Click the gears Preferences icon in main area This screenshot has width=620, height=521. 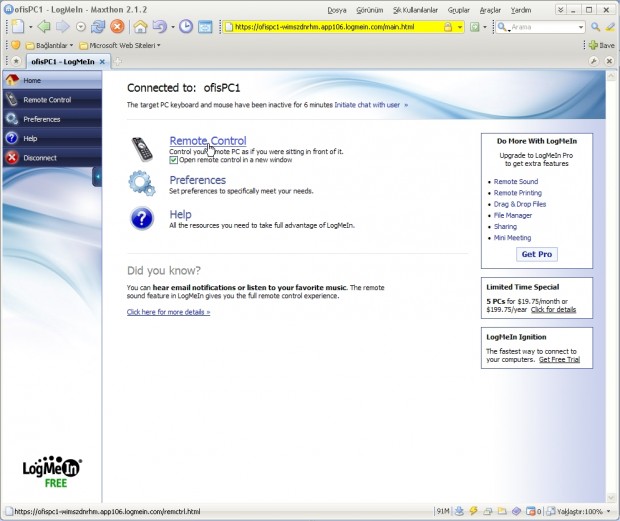pyautogui.click(x=142, y=183)
